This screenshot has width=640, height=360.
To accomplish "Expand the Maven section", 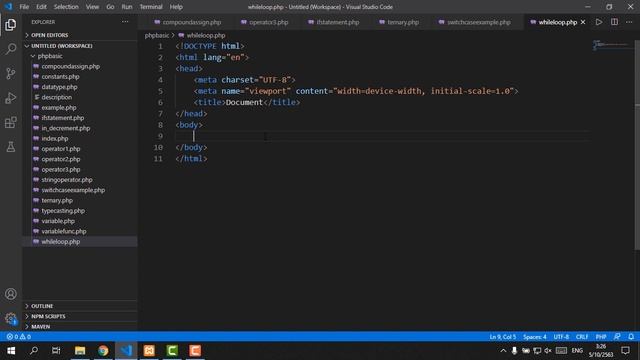I will 80,327.
